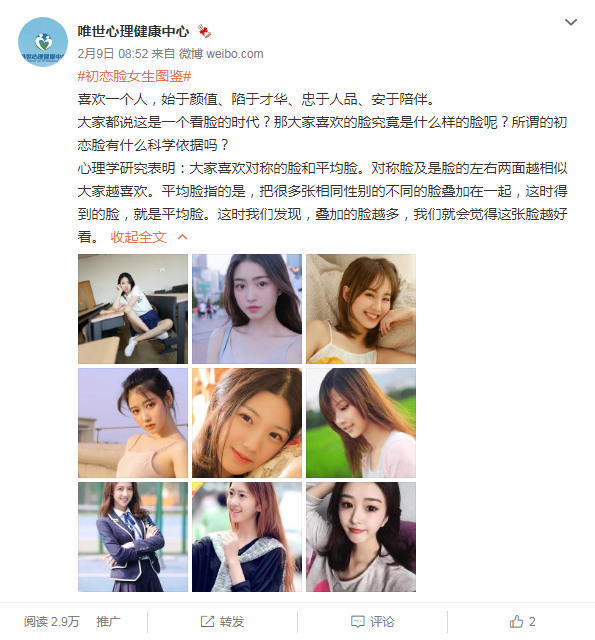Viewport: 595px width, 640px height.
Task: Click the 微博 weibo.com source link
Action: coord(221,53)
